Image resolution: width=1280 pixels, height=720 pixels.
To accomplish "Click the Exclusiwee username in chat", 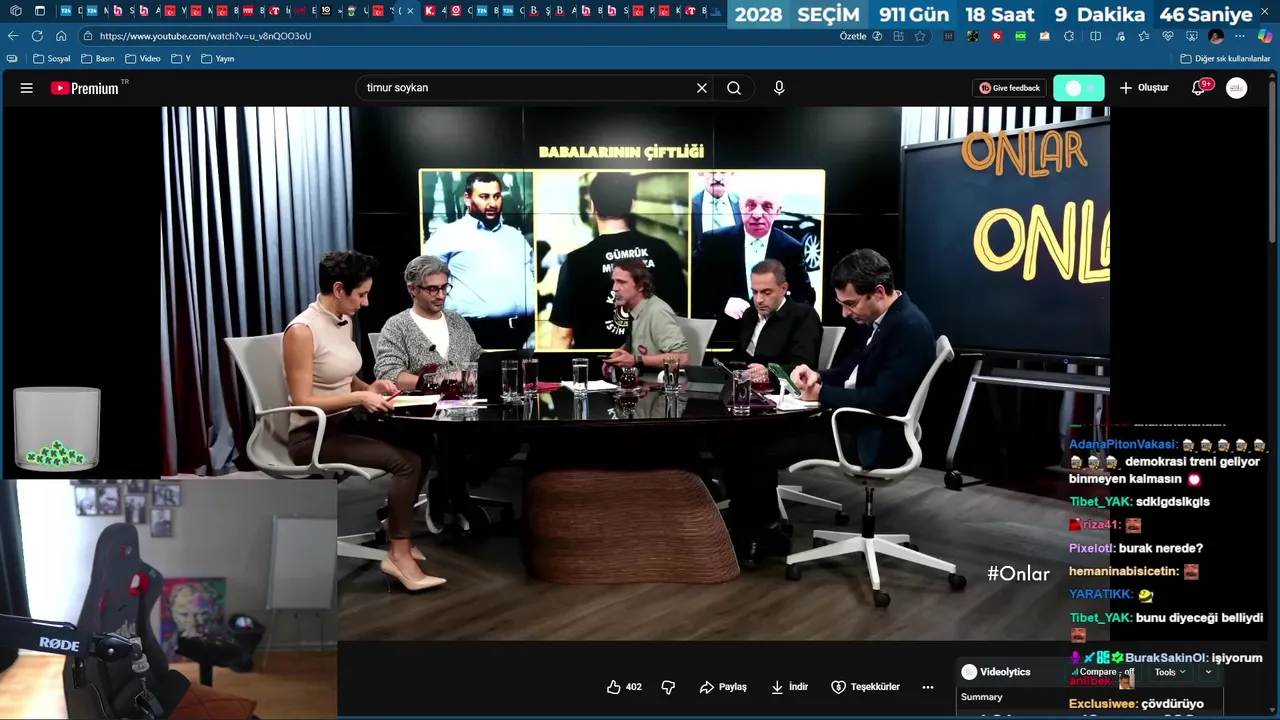I will click(1103, 704).
